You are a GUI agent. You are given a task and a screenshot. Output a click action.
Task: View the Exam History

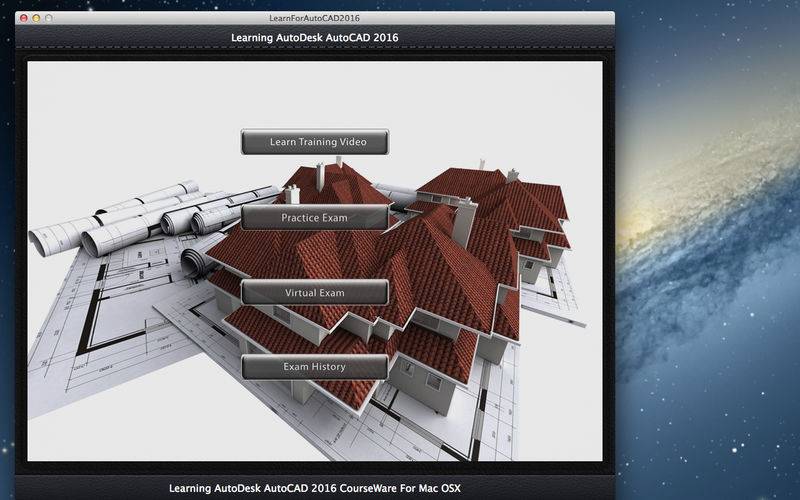(315, 367)
